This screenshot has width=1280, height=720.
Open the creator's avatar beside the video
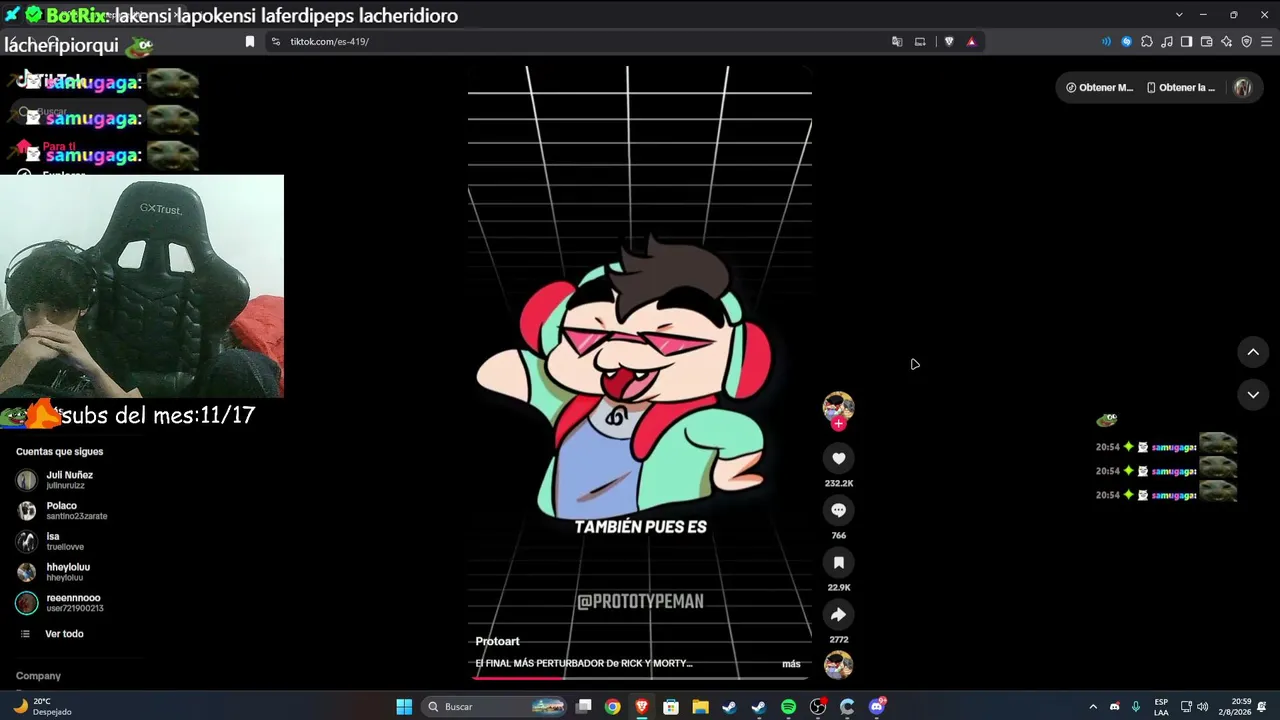838,406
